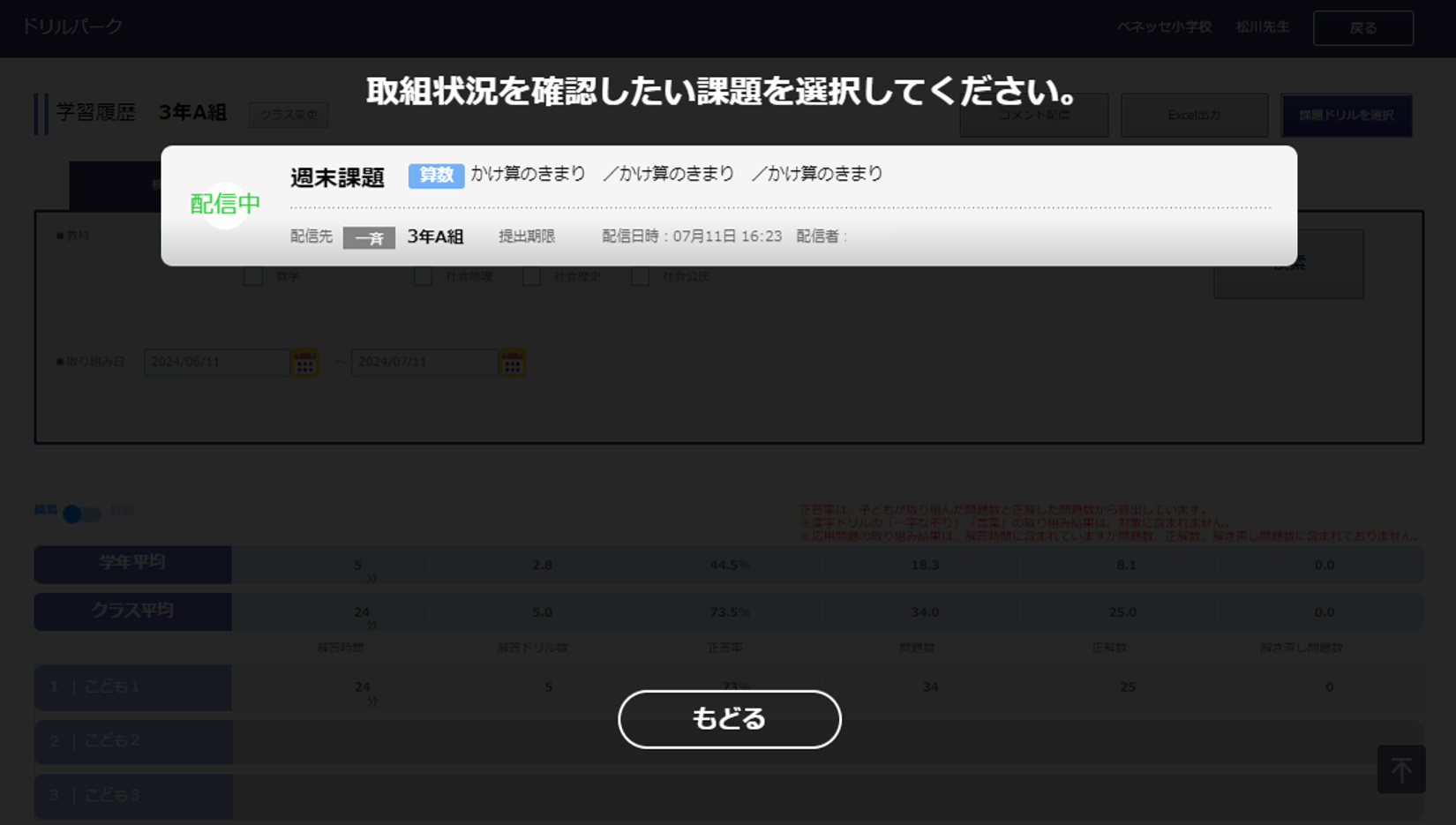Click the green 配信中 status label
Screen dimensions: 1456x825
(x=225, y=205)
